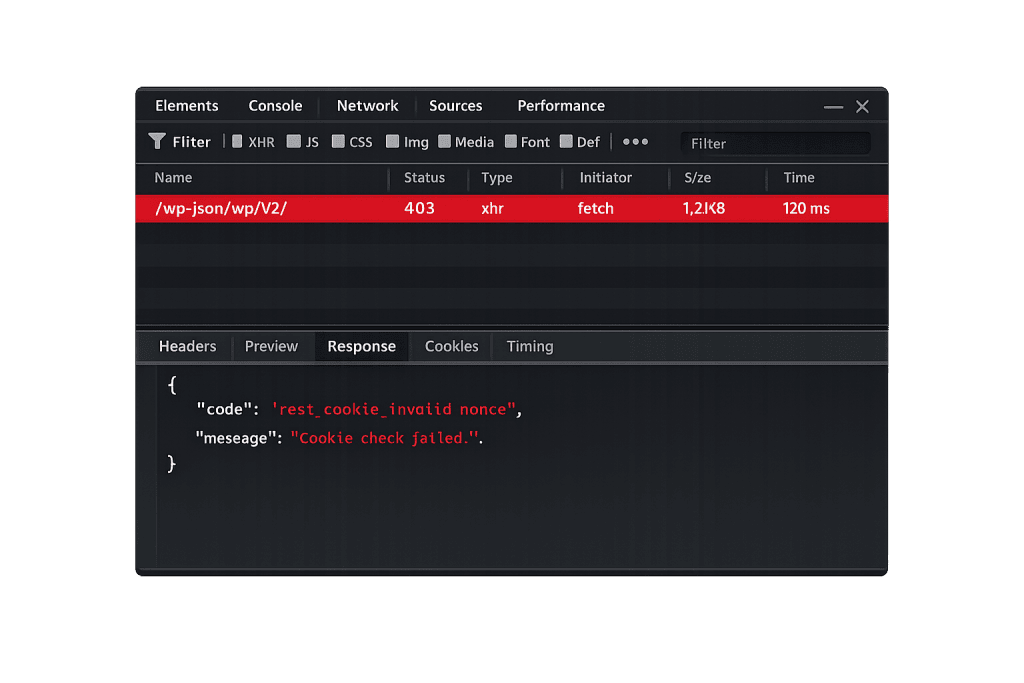Enable the Img filter checkbox
Viewport: 1024px width, 683px height.
pos(392,142)
